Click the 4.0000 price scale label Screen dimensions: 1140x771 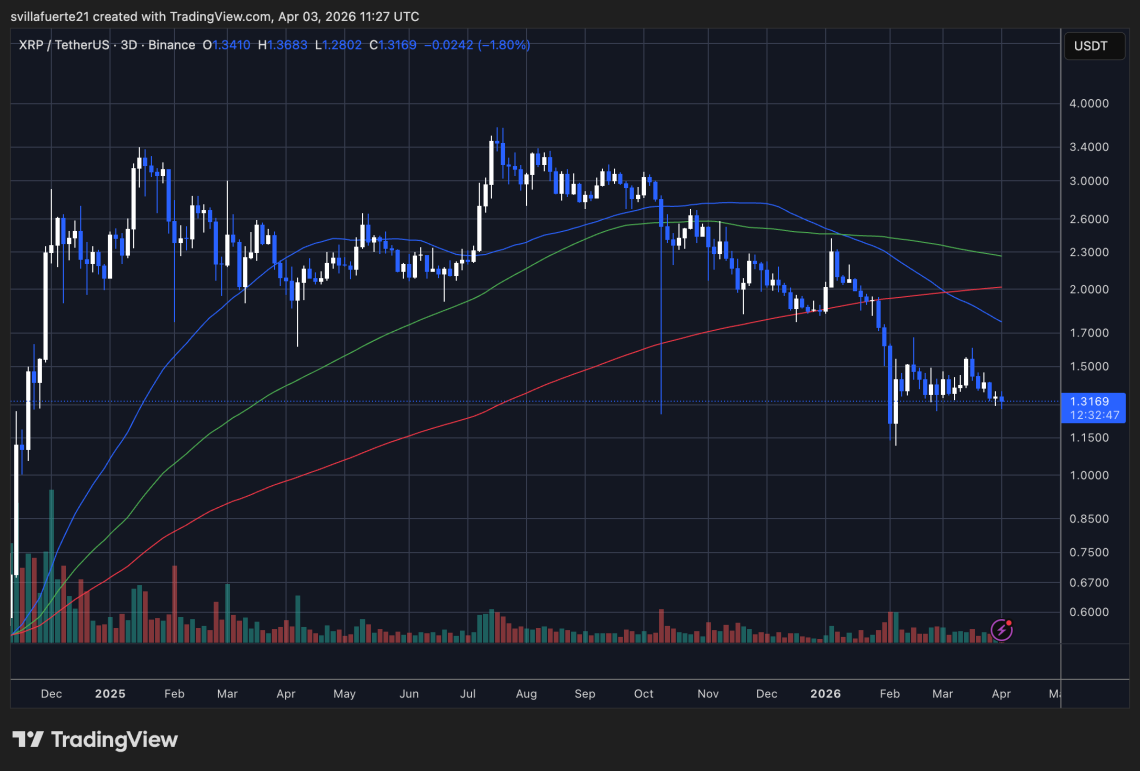(x=1089, y=103)
